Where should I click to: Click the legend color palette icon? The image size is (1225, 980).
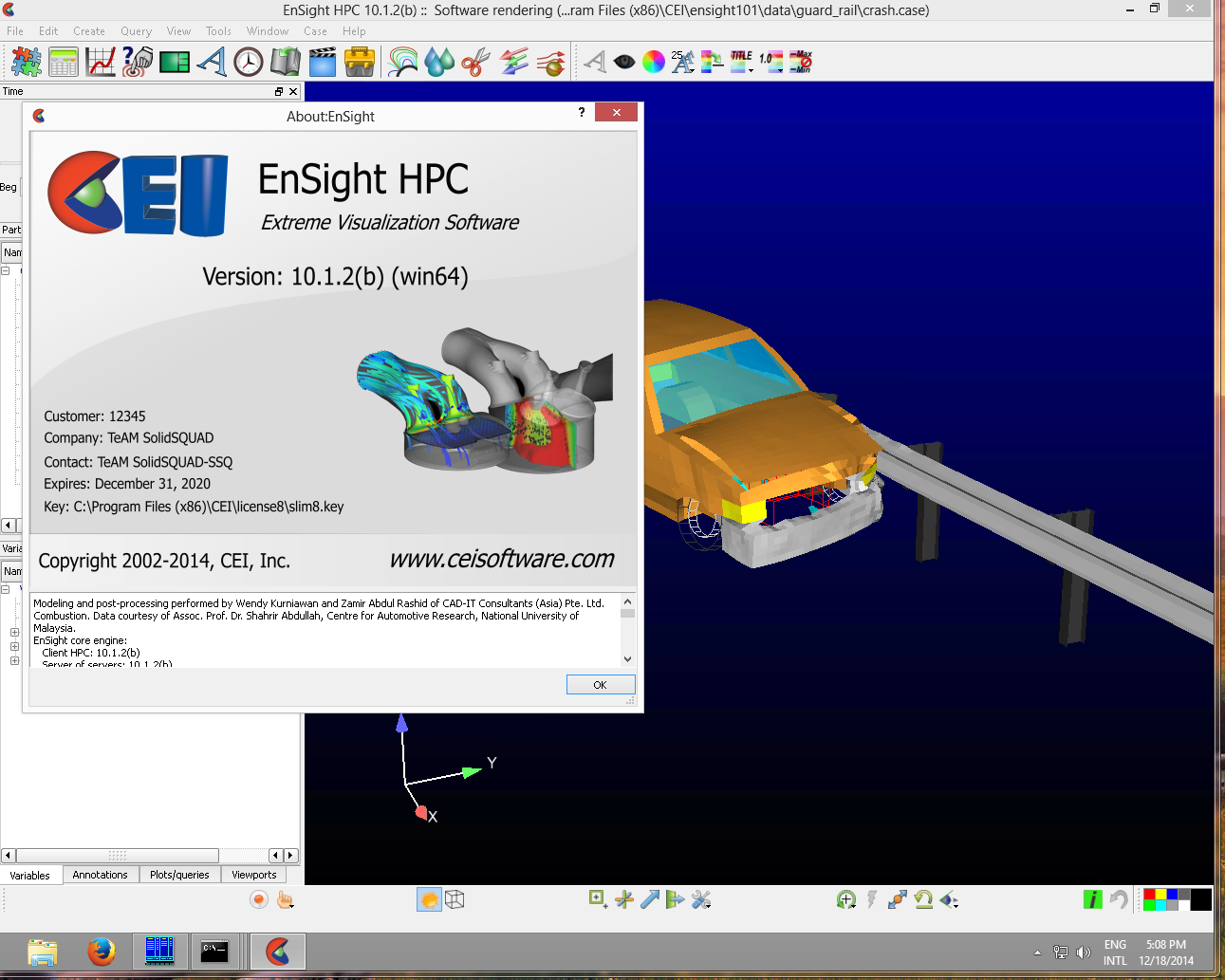(713, 63)
